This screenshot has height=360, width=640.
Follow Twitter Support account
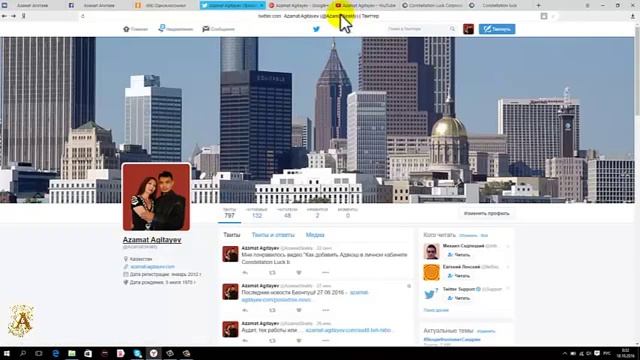(x=459, y=298)
